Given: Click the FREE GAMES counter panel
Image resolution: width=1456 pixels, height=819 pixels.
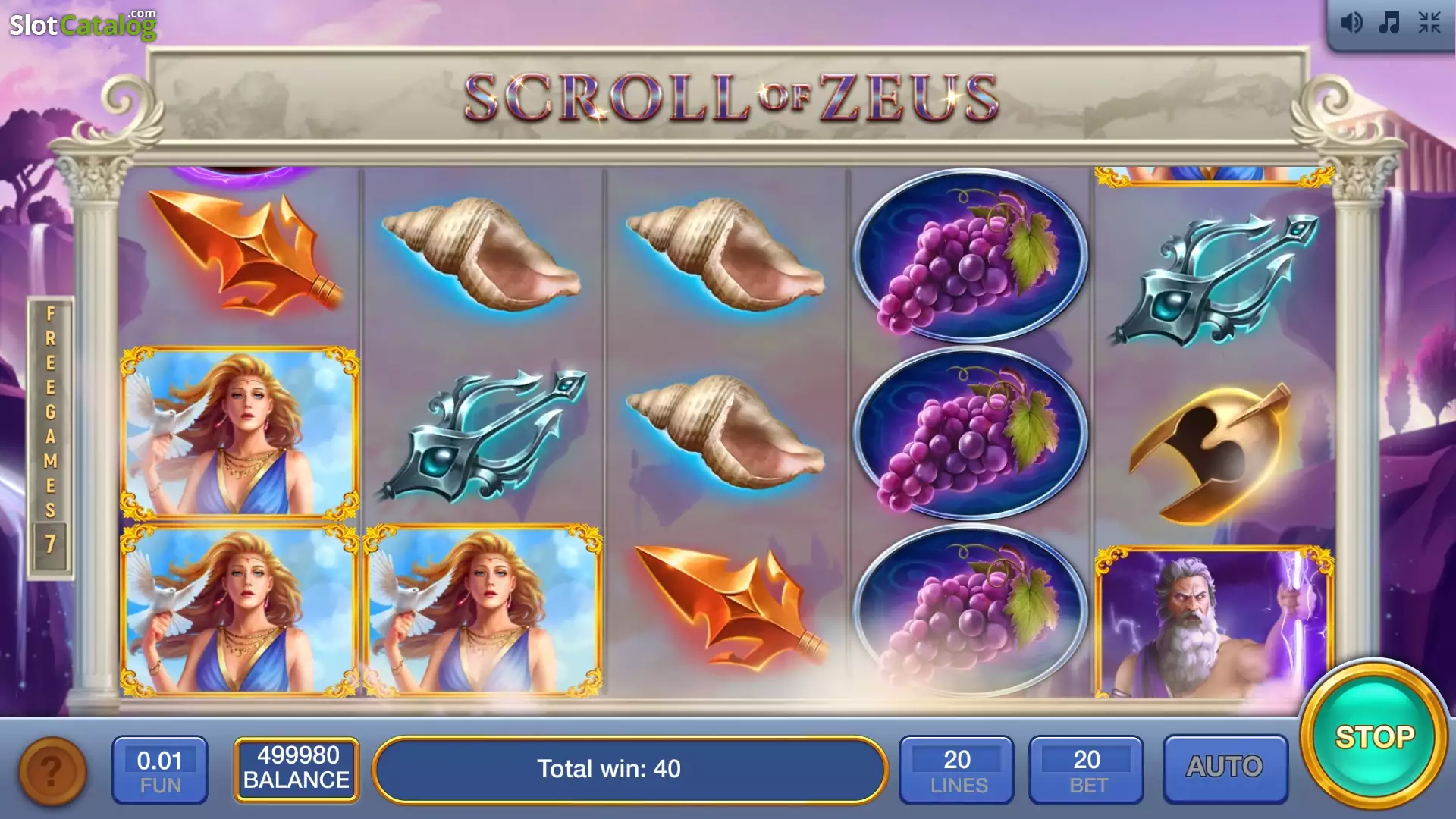Looking at the screenshot, I should [x=50, y=438].
